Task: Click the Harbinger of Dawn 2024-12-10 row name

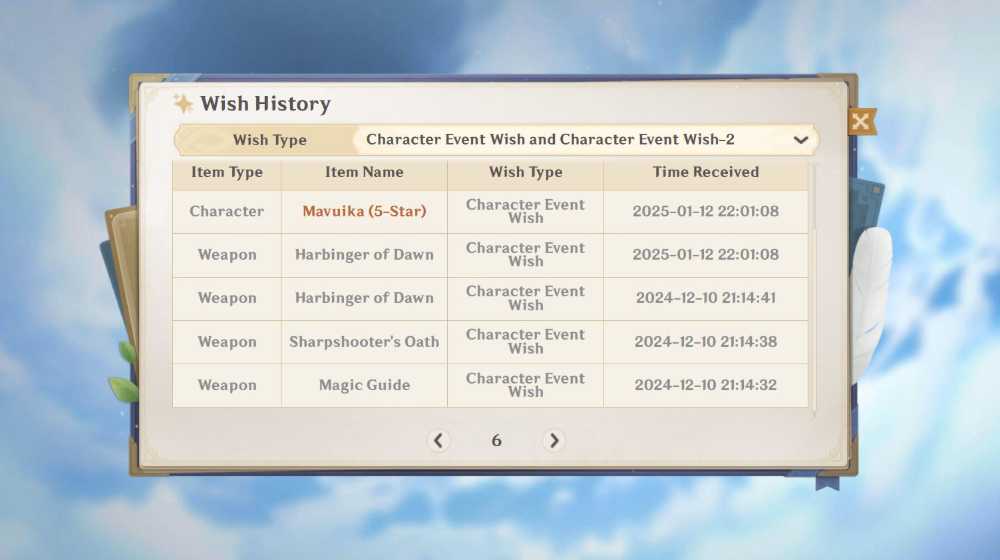Action: (364, 298)
